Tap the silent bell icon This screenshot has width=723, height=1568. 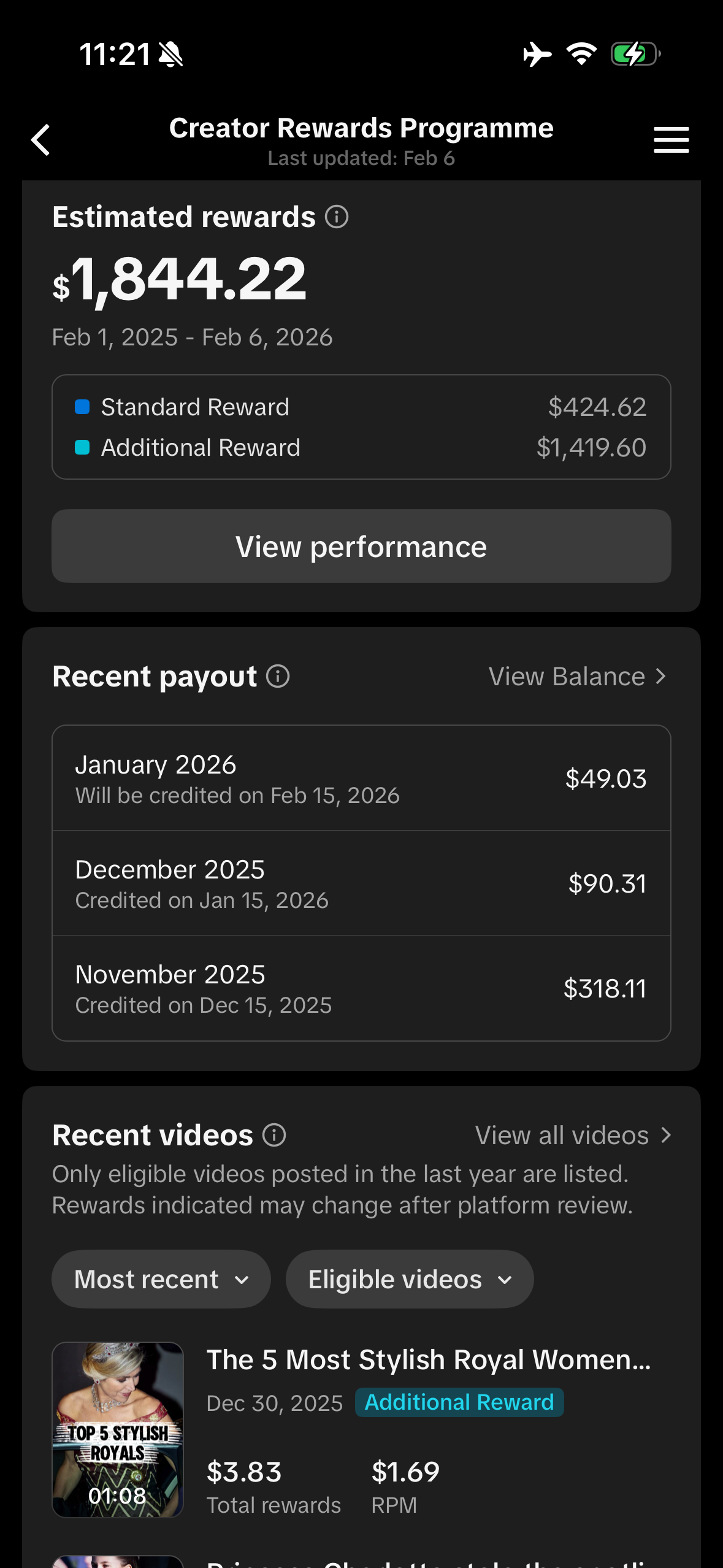click(170, 54)
